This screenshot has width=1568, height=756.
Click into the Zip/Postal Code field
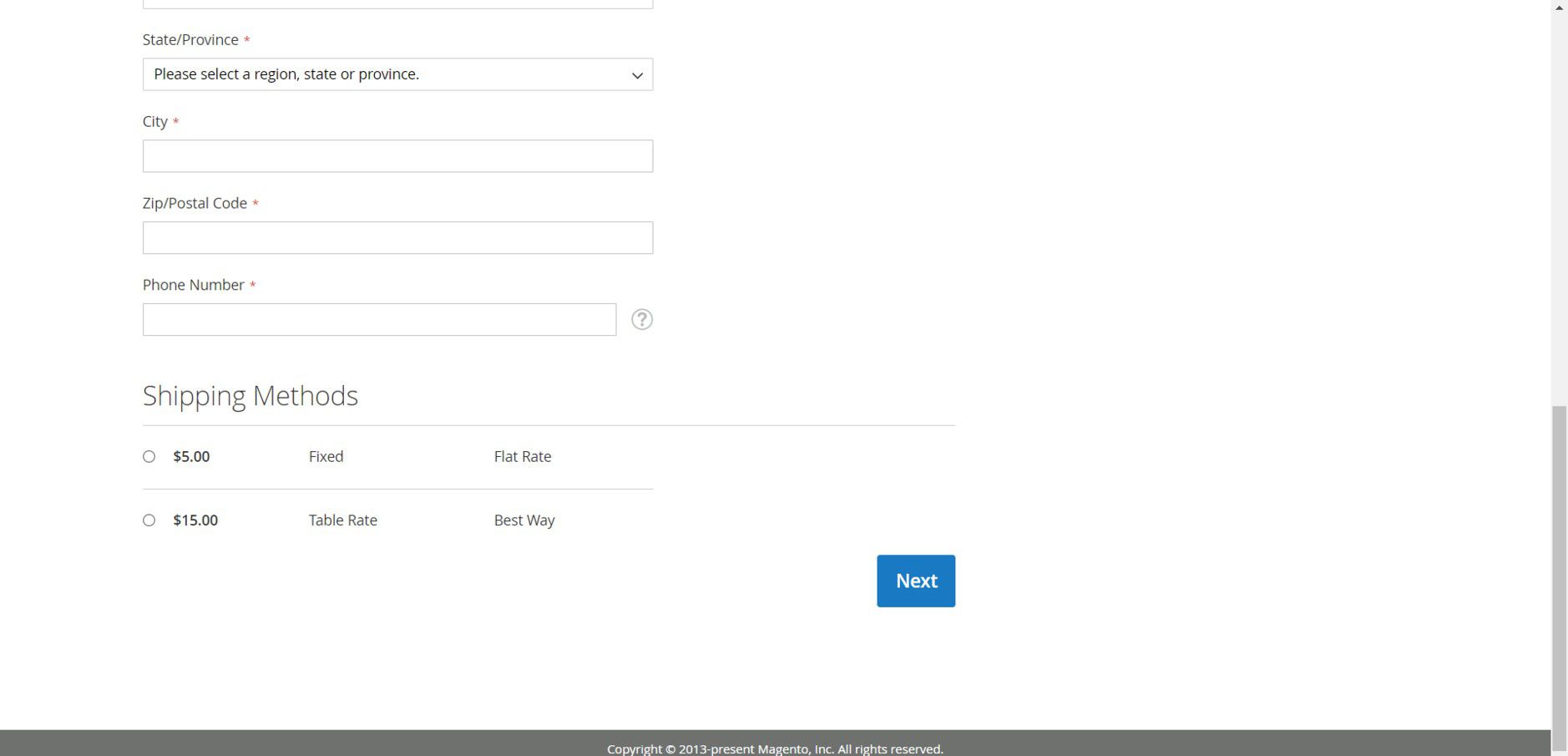pos(397,238)
